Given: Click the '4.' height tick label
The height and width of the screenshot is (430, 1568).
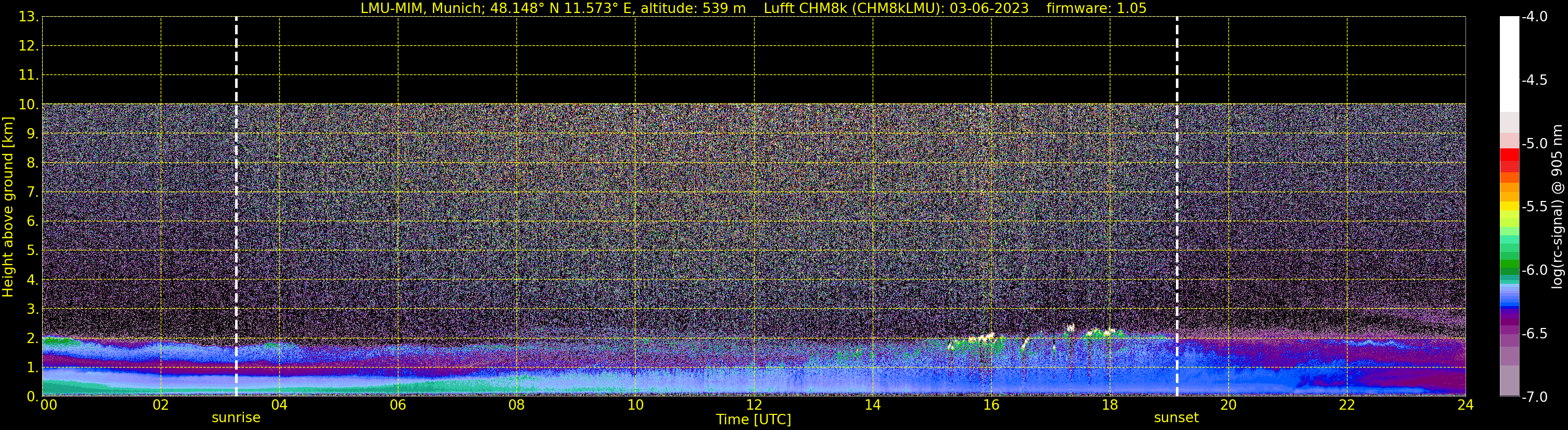Looking at the screenshot, I should coord(32,280).
